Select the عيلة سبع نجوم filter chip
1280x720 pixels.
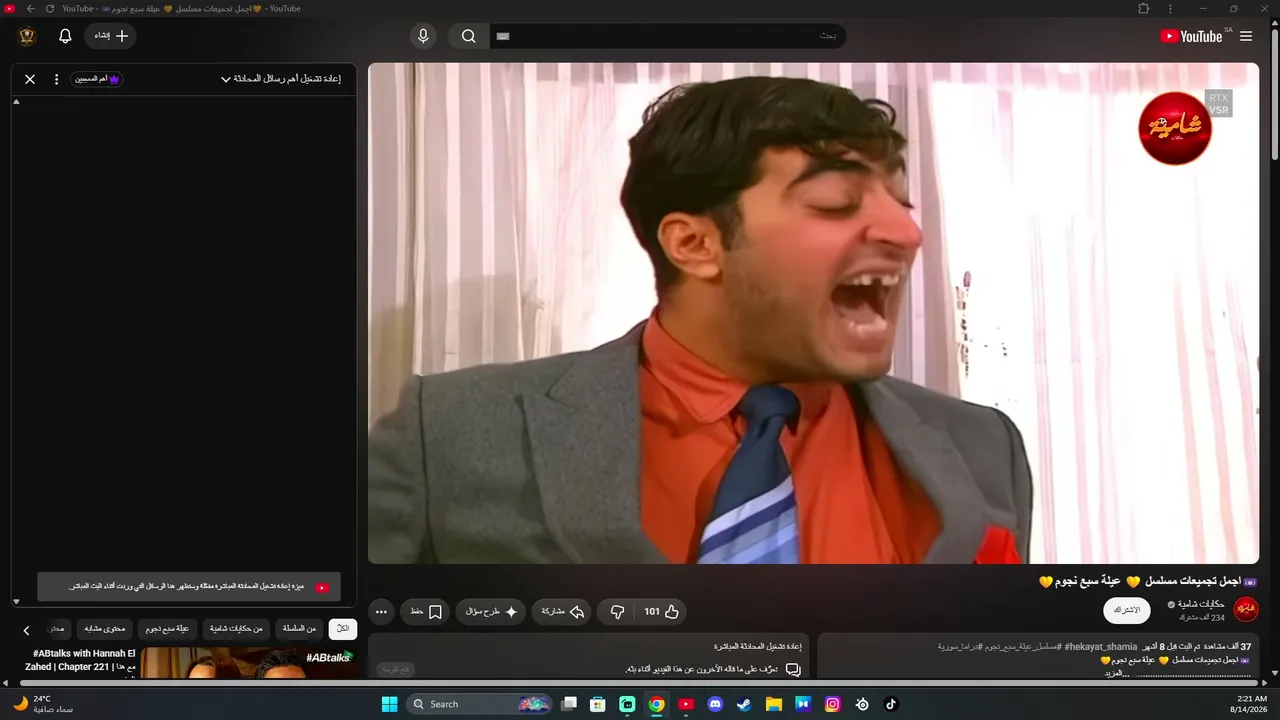[x=167, y=629]
